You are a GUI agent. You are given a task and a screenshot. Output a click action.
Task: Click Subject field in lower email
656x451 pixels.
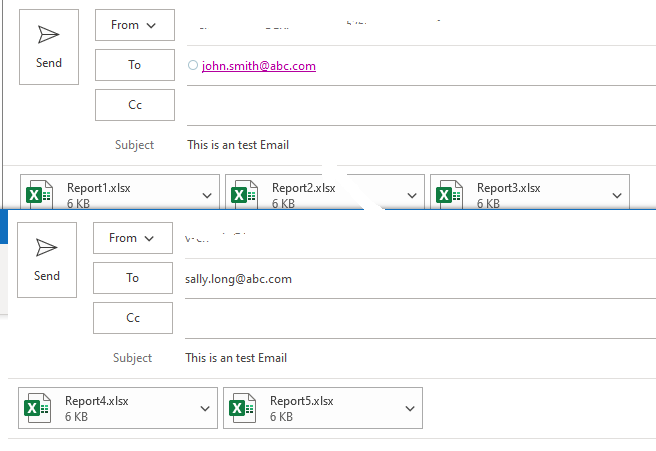(420, 358)
